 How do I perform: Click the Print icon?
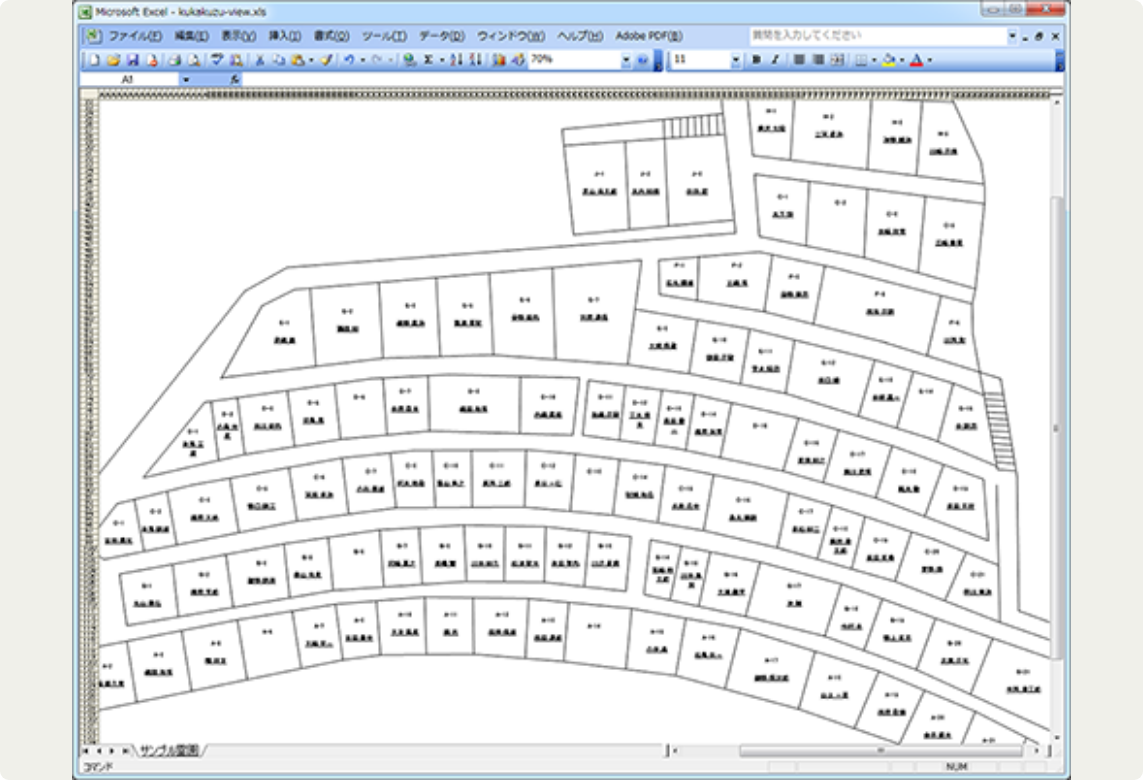coord(173,60)
